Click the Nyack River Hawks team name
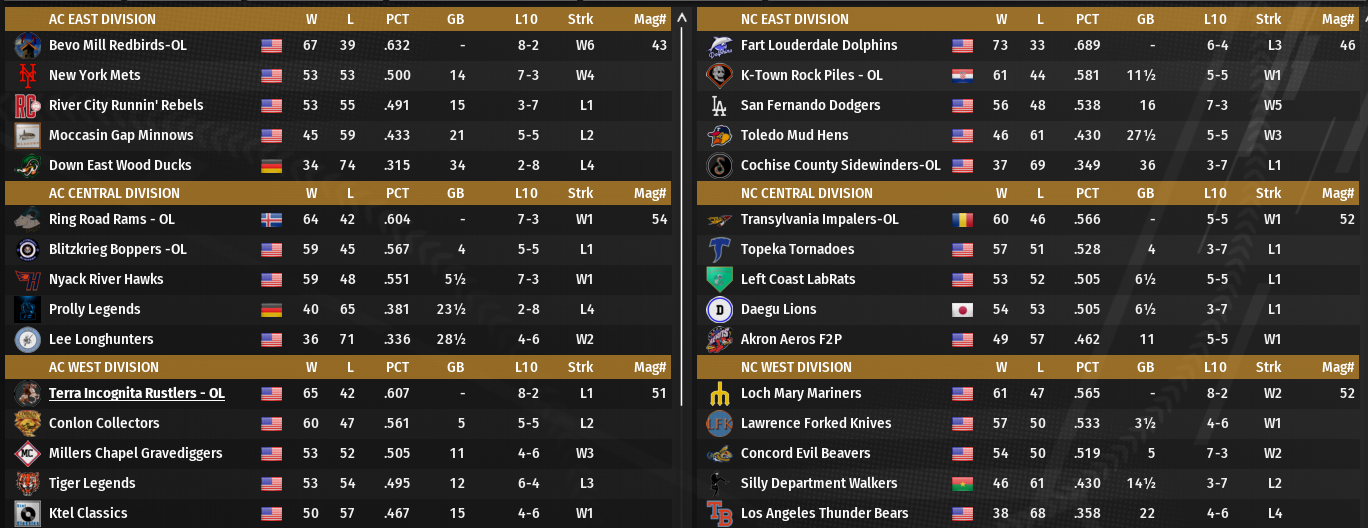 (106, 279)
